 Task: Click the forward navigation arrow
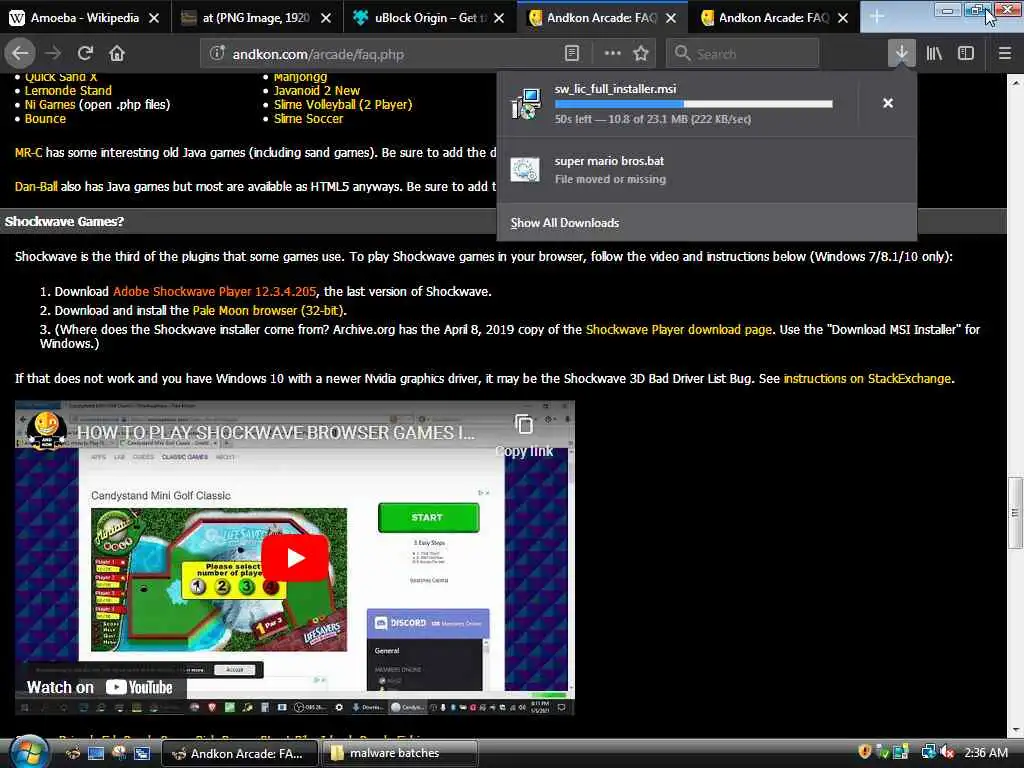point(54,54)
